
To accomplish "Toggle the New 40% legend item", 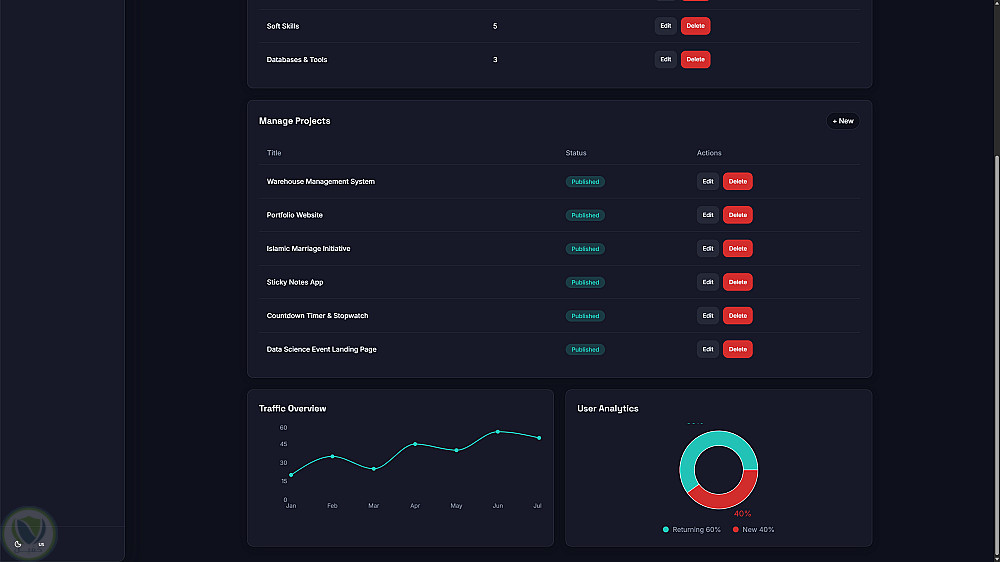I will [x=753, y=529].
